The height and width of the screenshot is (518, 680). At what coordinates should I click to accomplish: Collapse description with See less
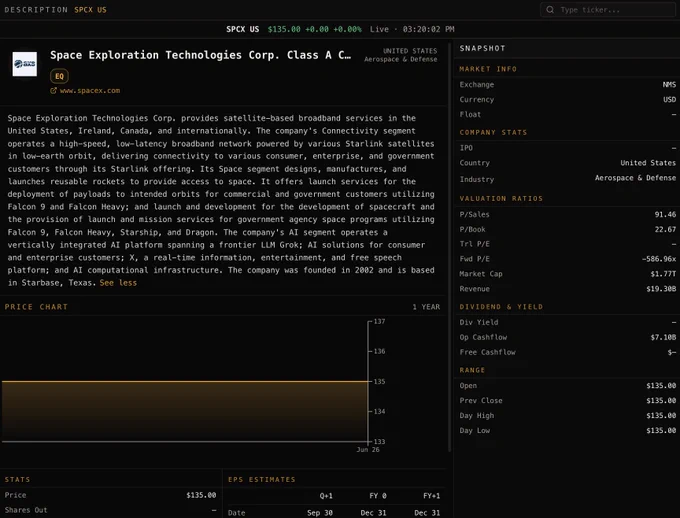[x=118, y=283]
